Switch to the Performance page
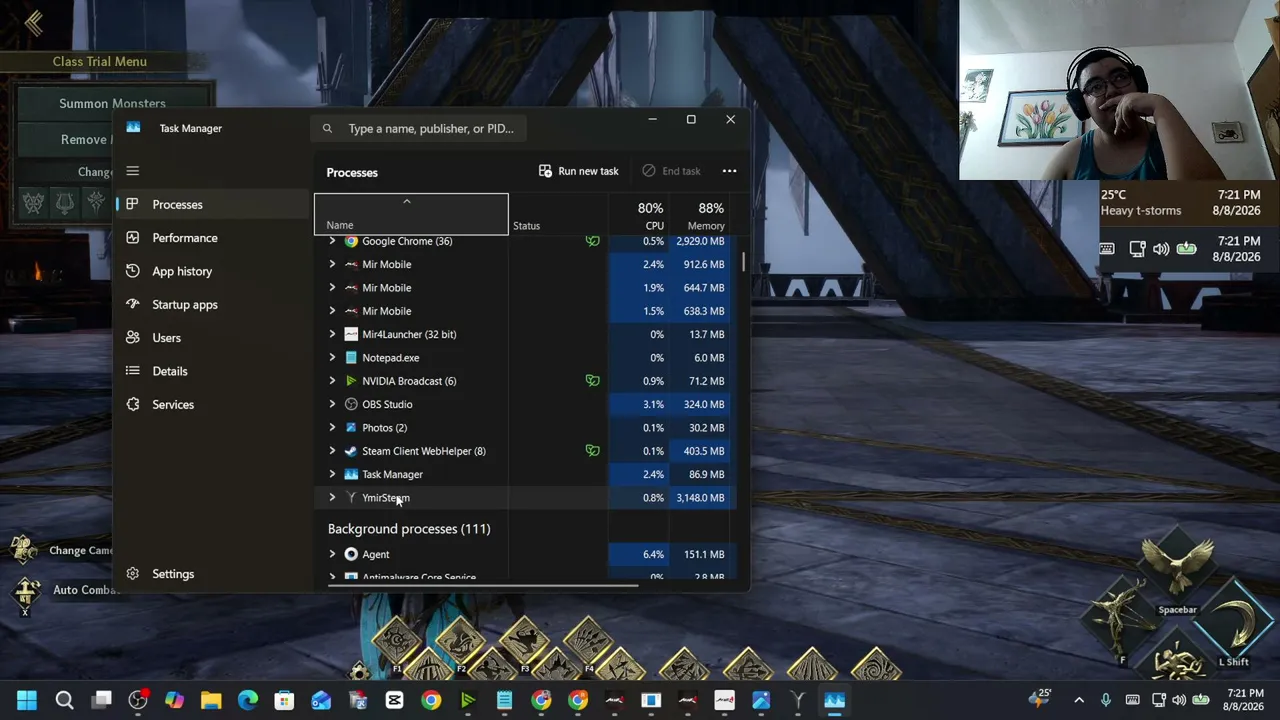 click(212, 238)
